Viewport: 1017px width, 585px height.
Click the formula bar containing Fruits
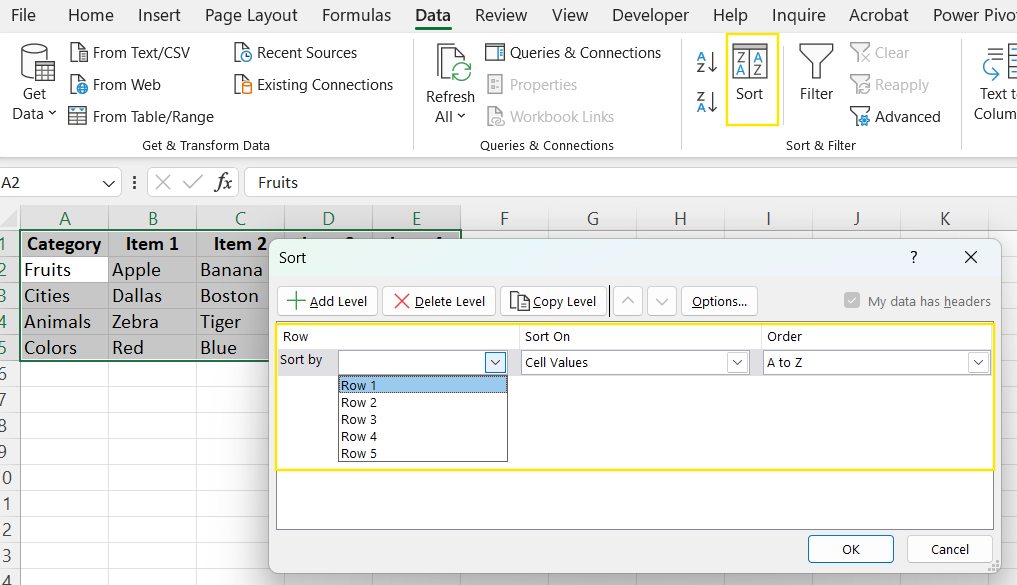(x=630, y=183)
